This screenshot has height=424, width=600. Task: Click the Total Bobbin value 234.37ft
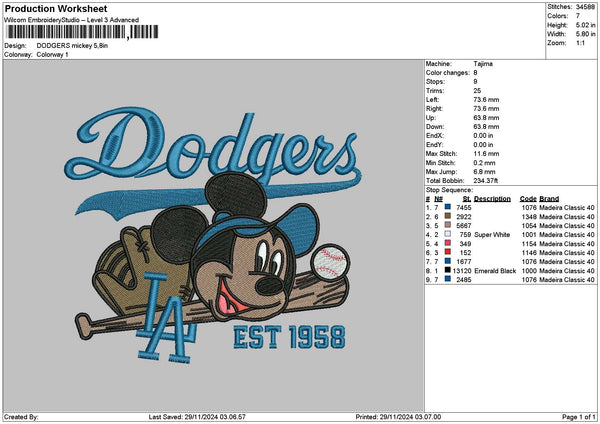pyautogui.click(x=486, y=181)
